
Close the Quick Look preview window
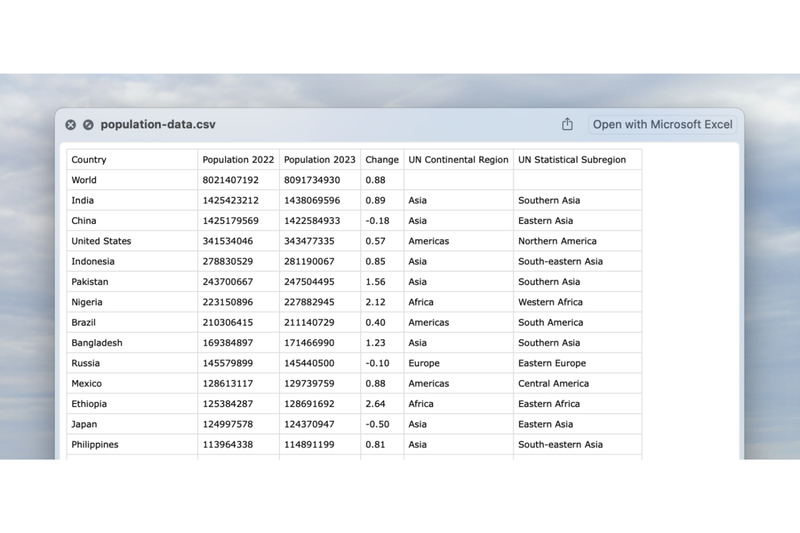(x=71, y=125)
